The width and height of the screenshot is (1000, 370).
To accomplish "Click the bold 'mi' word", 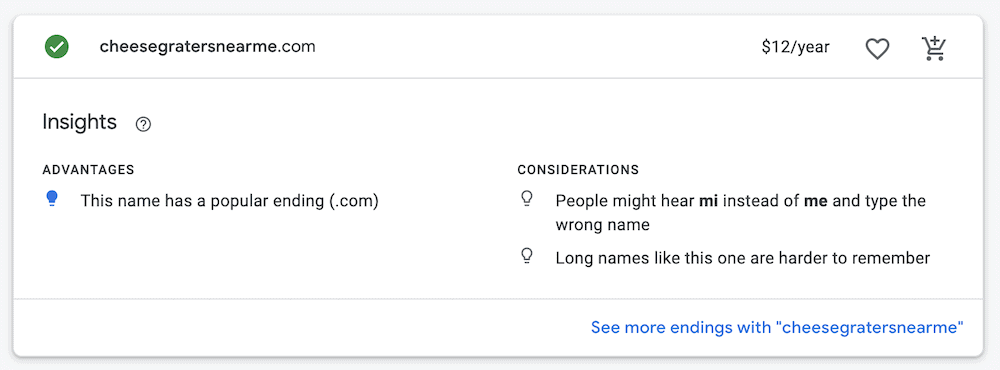I will [707, 202].
